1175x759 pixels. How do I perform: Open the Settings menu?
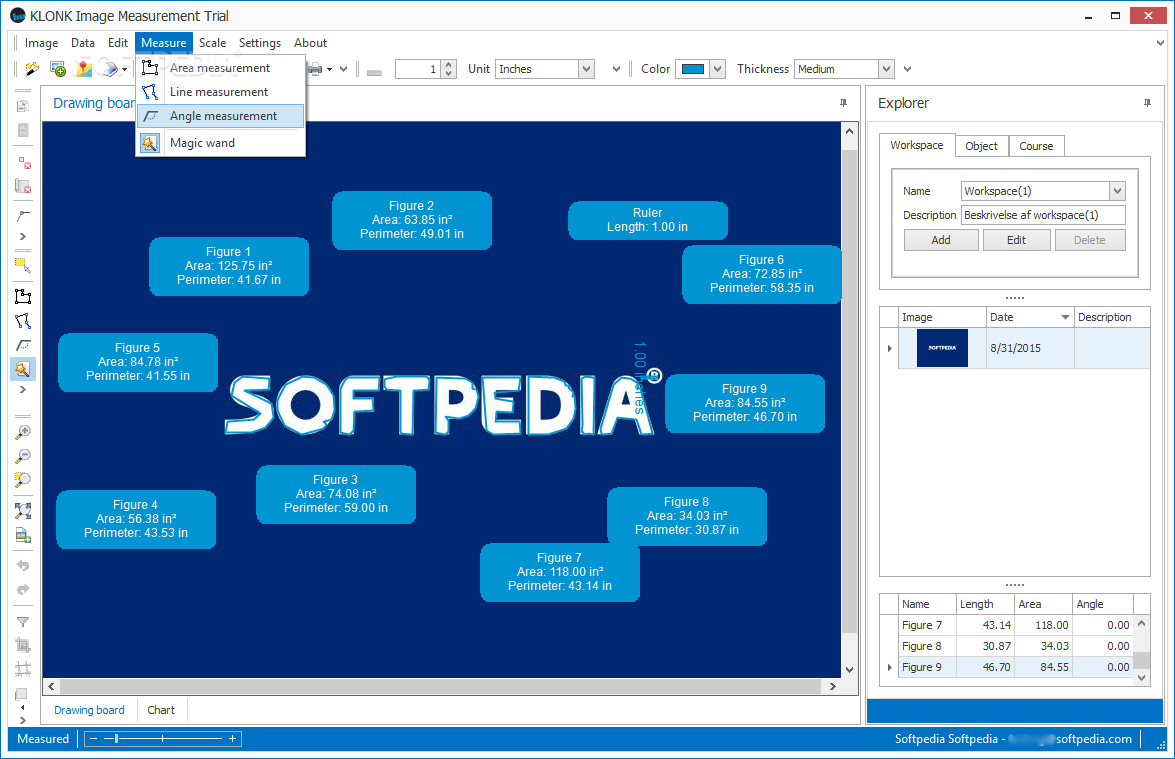click(x=259, y=43)
